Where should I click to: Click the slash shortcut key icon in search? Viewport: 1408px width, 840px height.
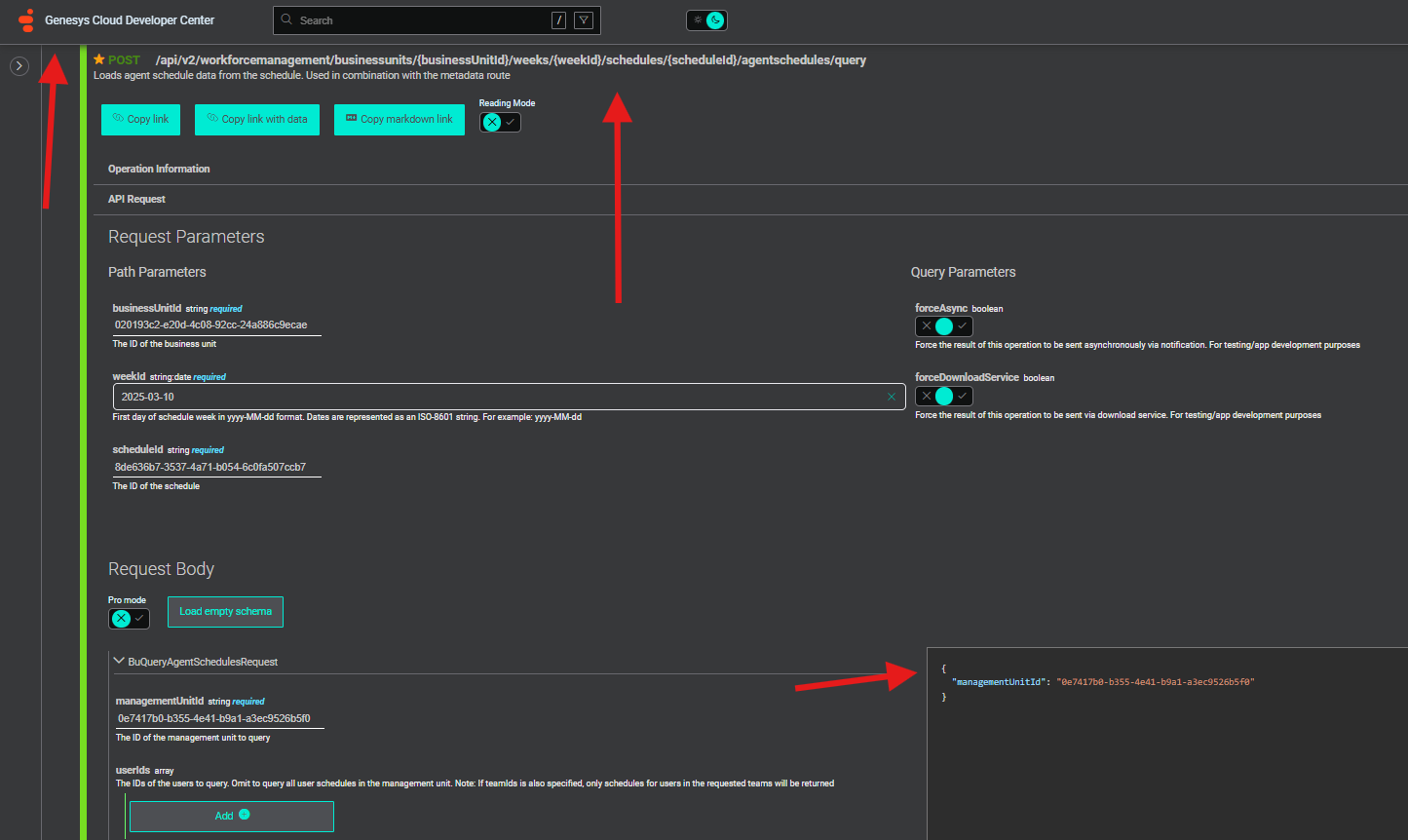[559, 20]
